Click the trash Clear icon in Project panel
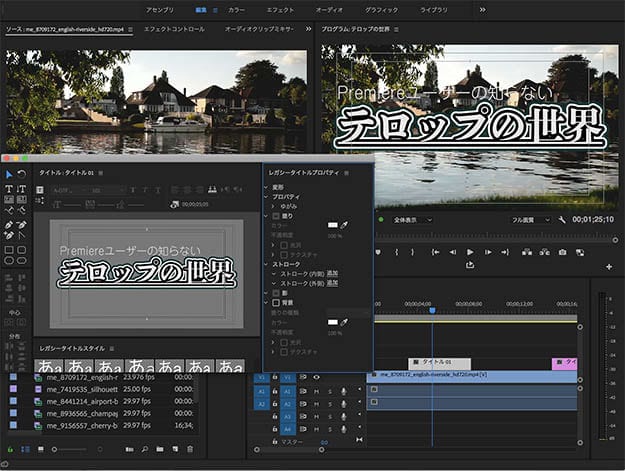Viewport: 625px width, 471px height. [x=190, y=449]
